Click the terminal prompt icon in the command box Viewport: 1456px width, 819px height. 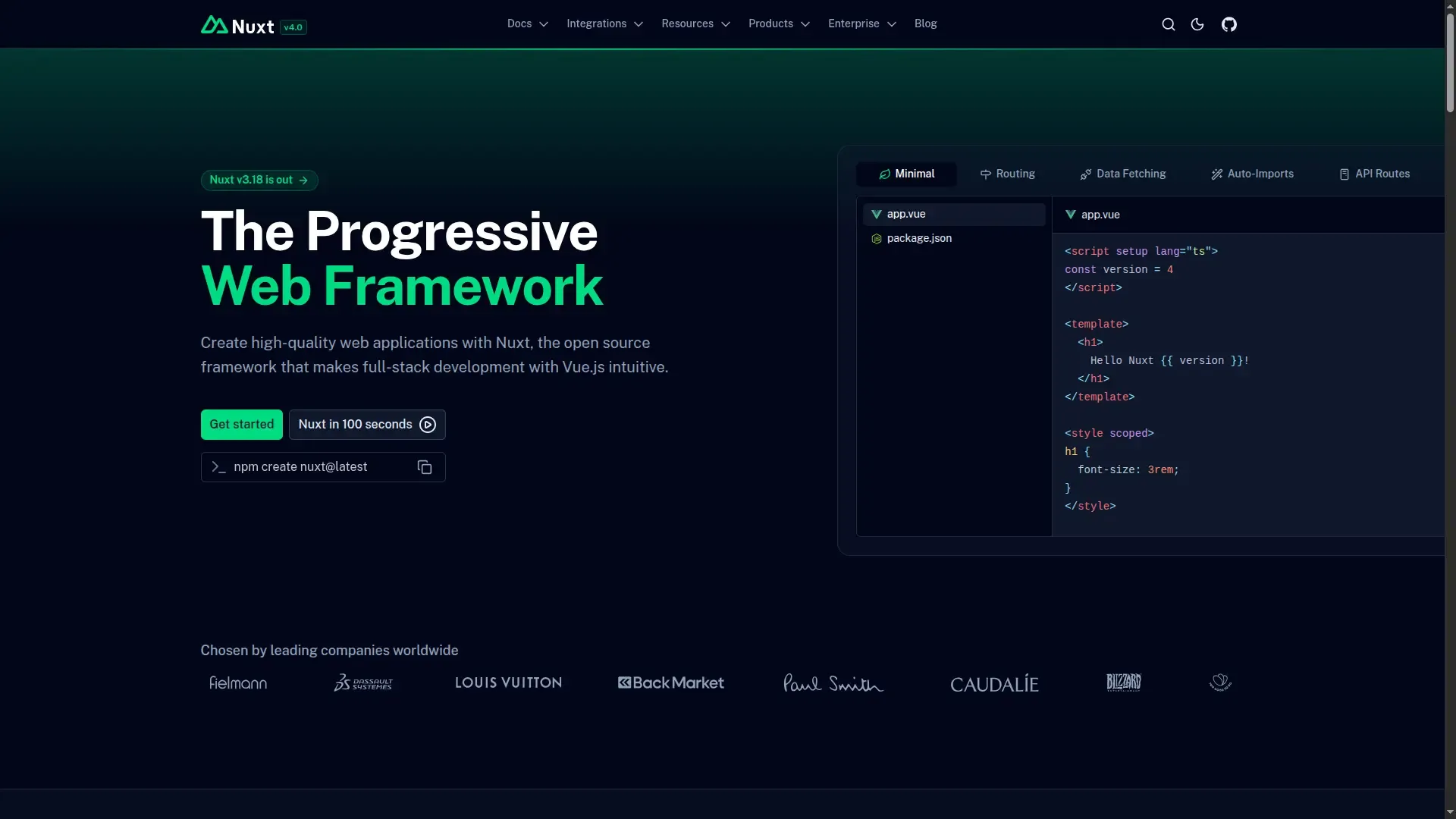pos(218,467)
